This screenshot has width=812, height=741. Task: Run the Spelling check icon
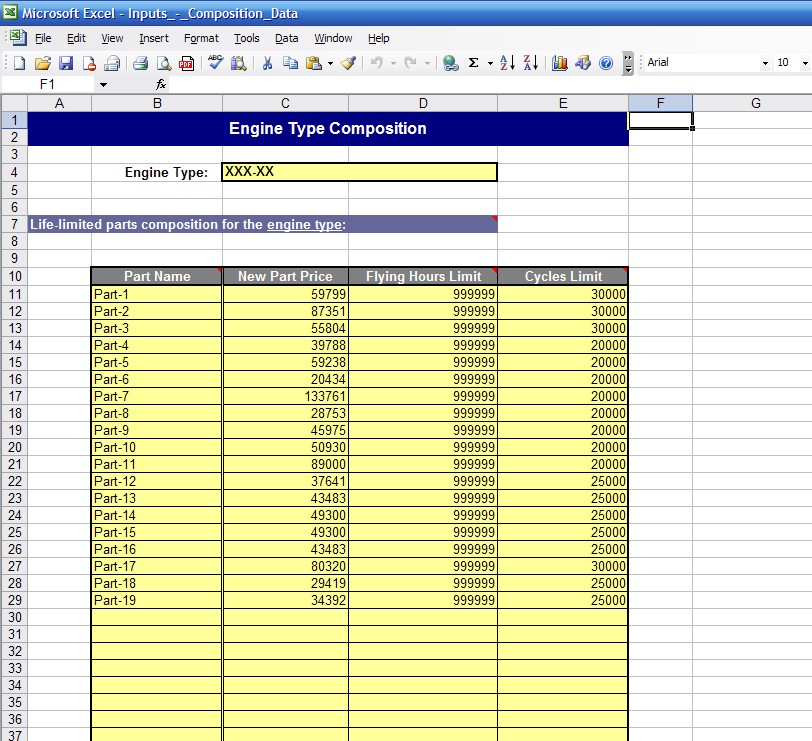215,63
